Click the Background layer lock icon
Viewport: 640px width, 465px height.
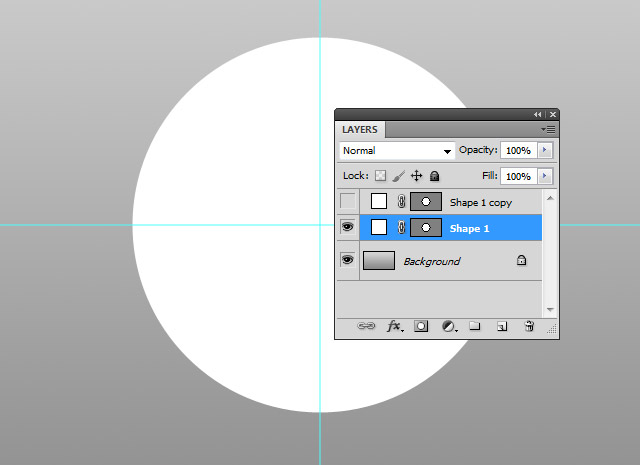[521, 260]
